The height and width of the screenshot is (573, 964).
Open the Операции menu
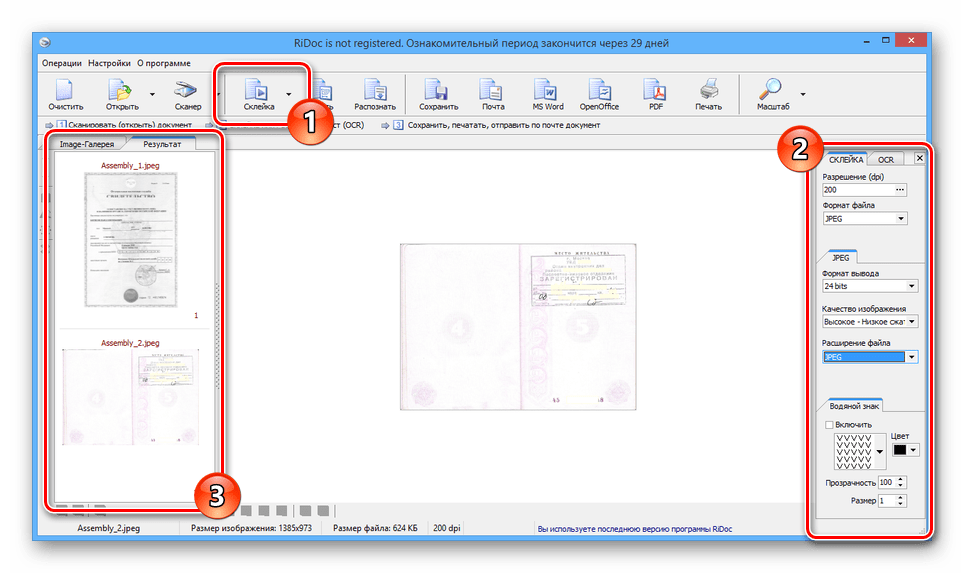62,62
